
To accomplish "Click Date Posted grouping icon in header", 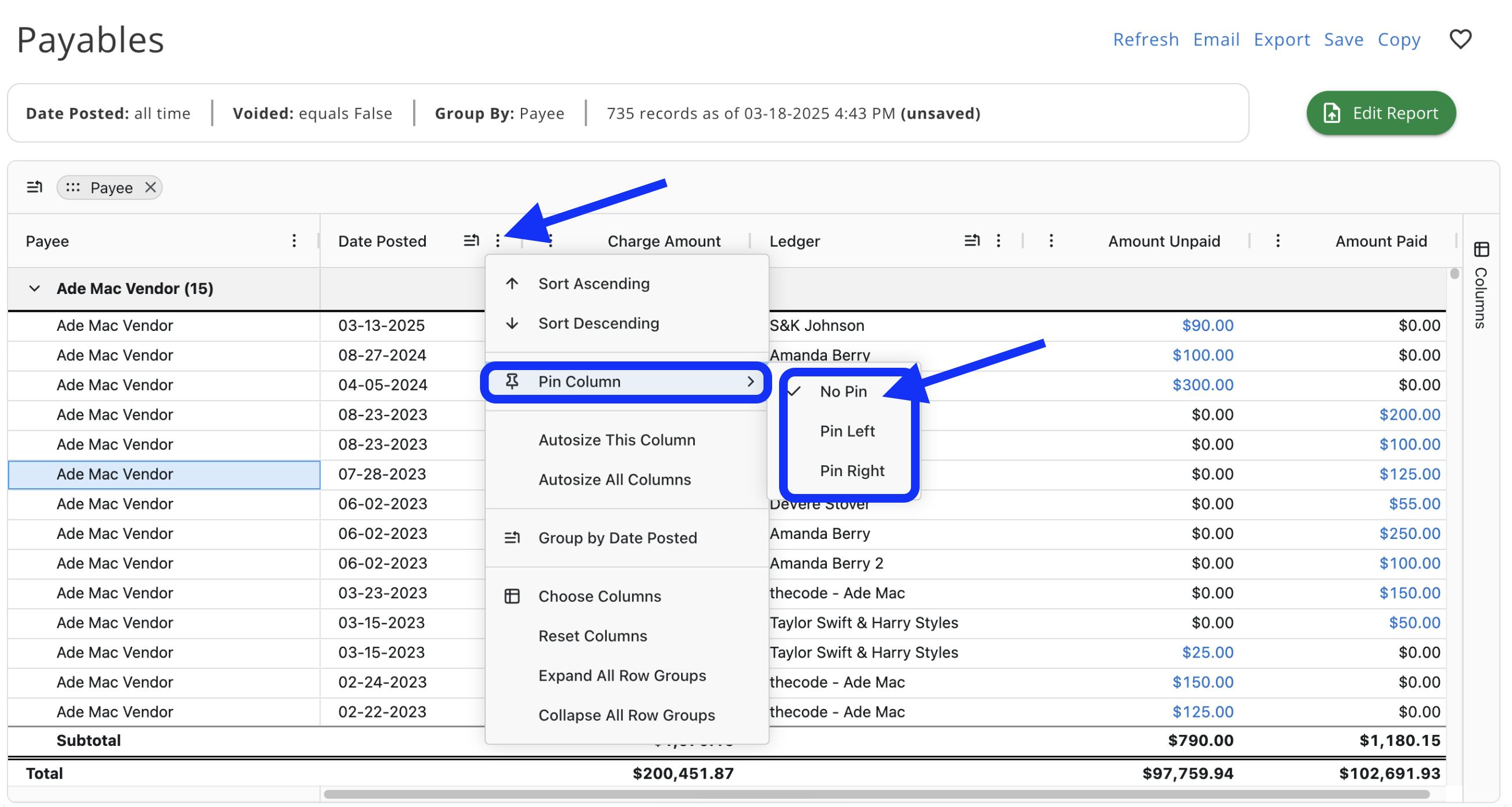I will (x=471, y=241).
